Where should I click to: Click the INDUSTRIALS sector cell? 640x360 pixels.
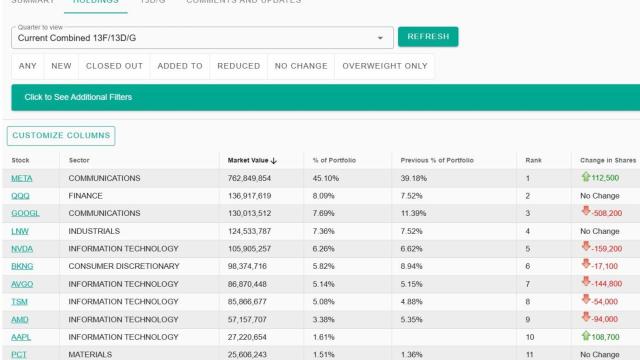94,231
